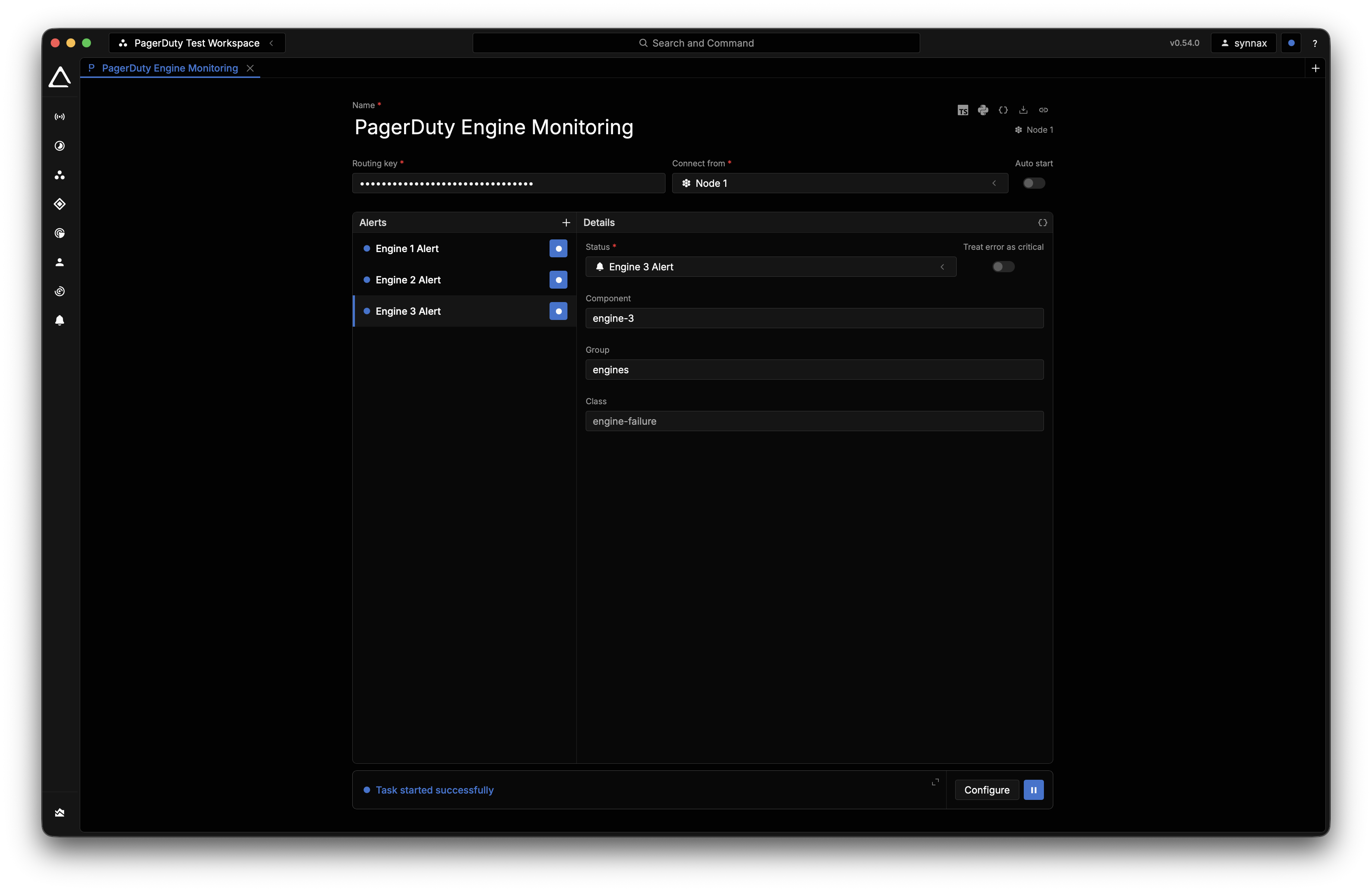Click the Component field containing engine-3
Image resolution: width=1372 pixels, height=892 pixels.
(814, 318)
